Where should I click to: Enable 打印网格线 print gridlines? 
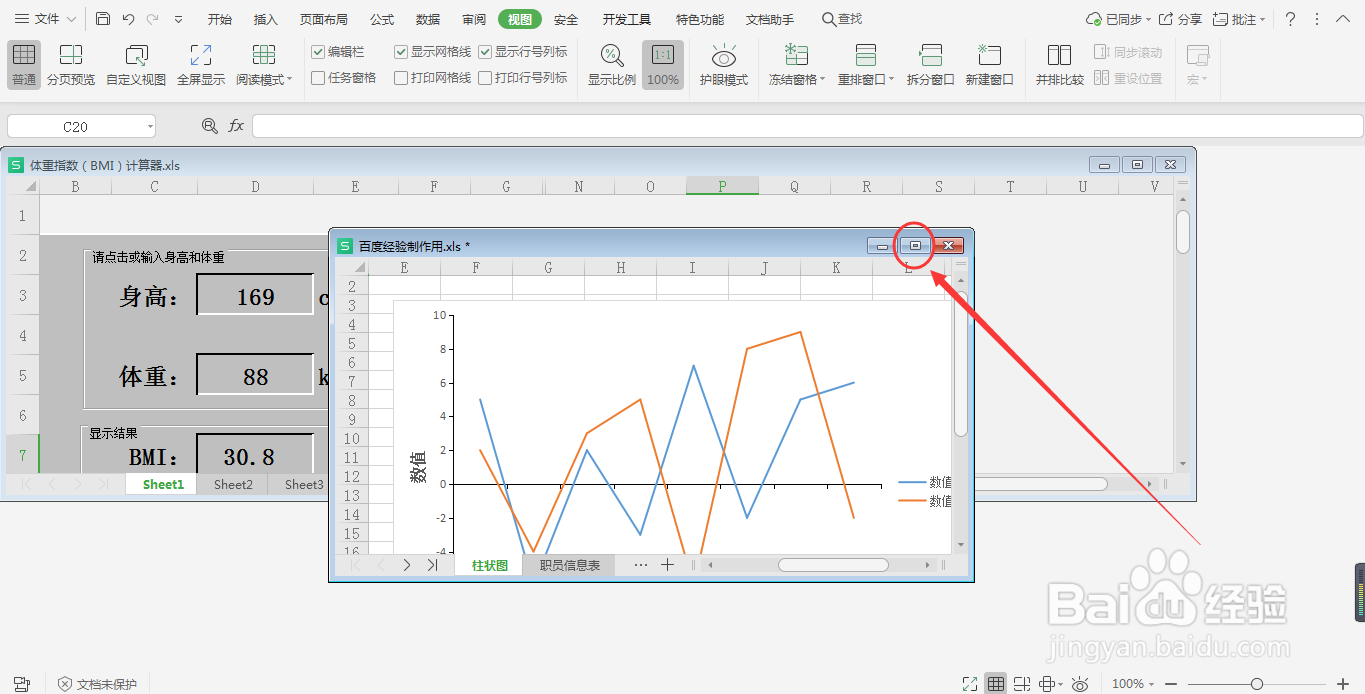pyautogui.click(x=401, y=78)
